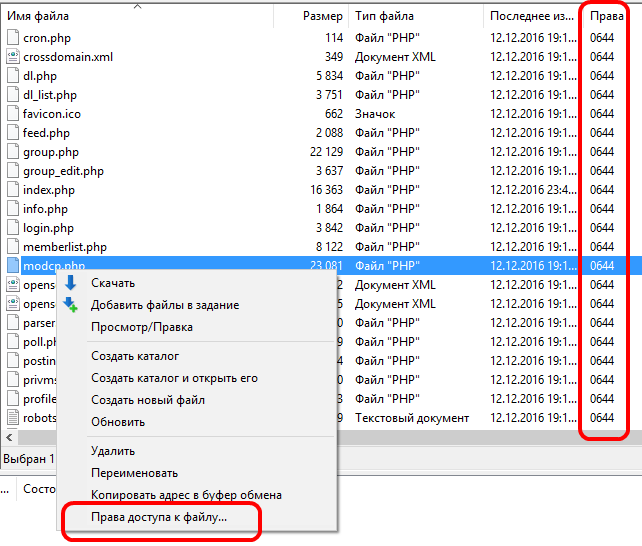The image size is (642, 546).
Task: Select the index.php file icon
Action: pos(13,190)
